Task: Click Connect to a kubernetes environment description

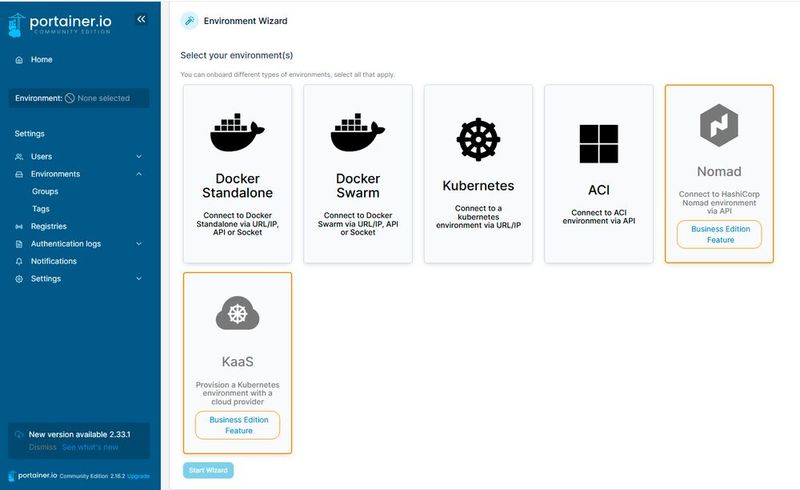Action: pos(478,216)
